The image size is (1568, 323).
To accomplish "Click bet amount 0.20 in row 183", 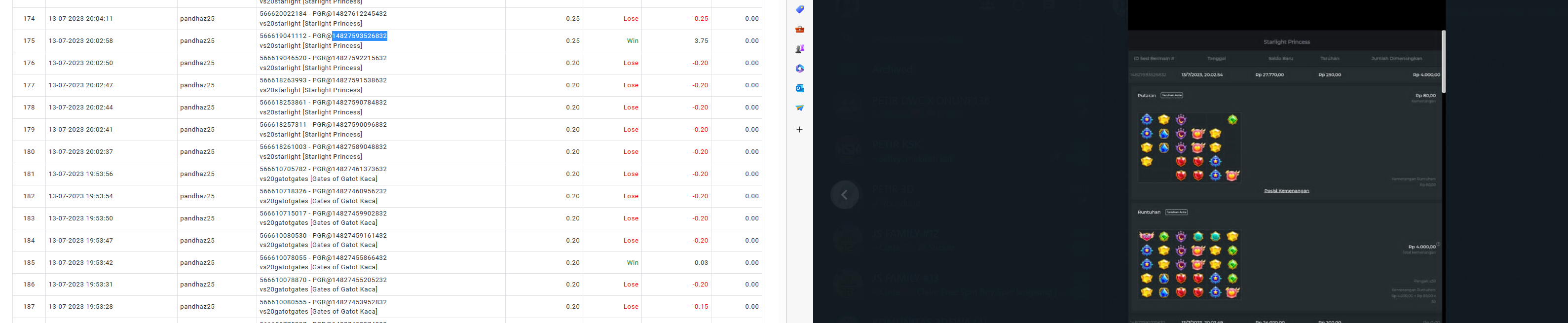I will (x=573, y=218).
